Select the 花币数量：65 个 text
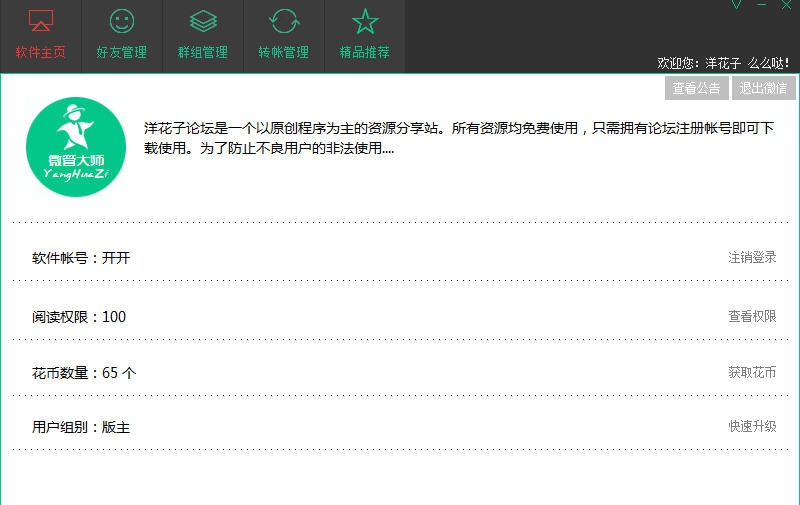 (x=84, y=373)
